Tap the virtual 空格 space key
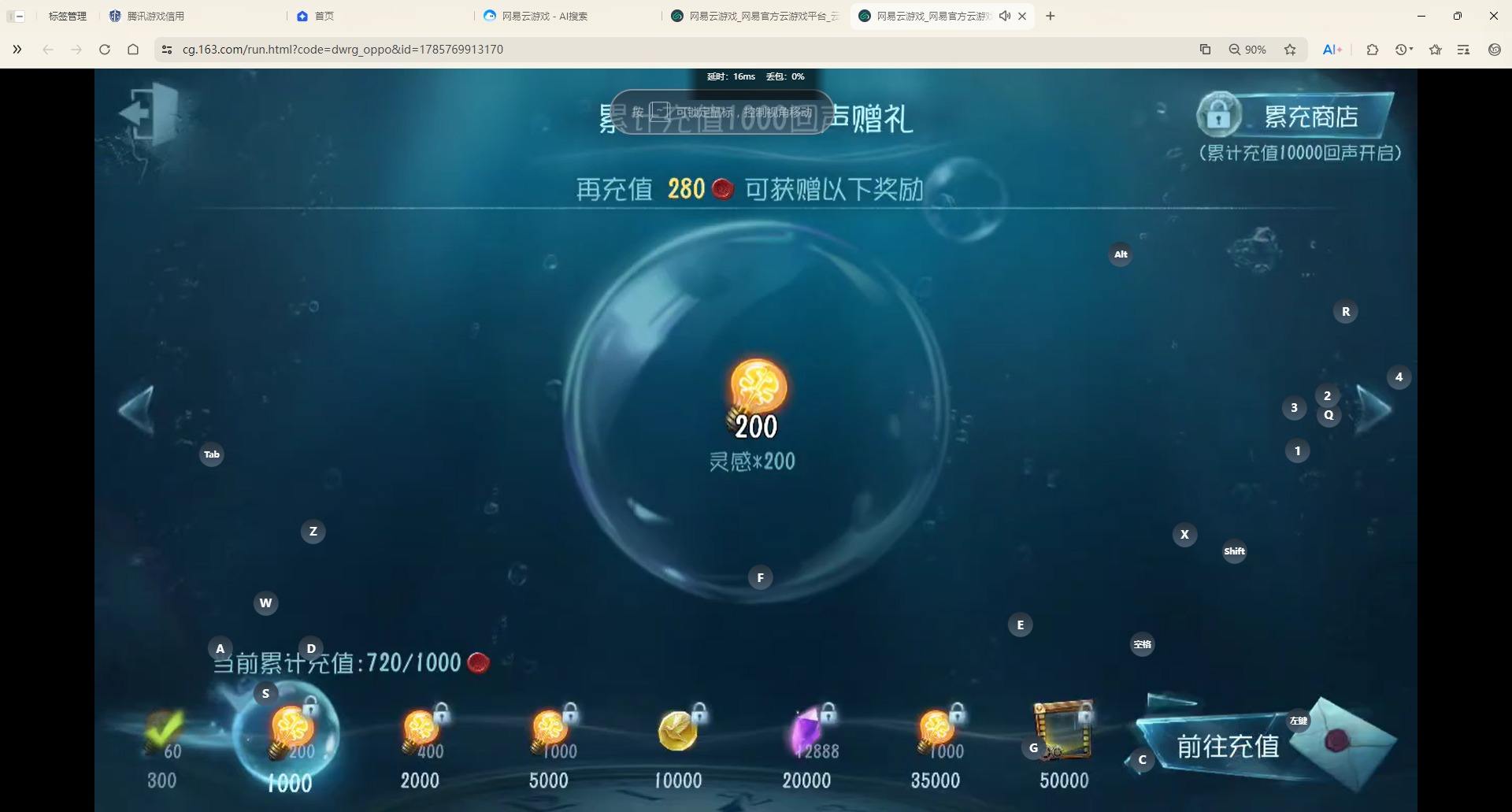Viewport: 1512px width, 812px height. (1143, 644)
